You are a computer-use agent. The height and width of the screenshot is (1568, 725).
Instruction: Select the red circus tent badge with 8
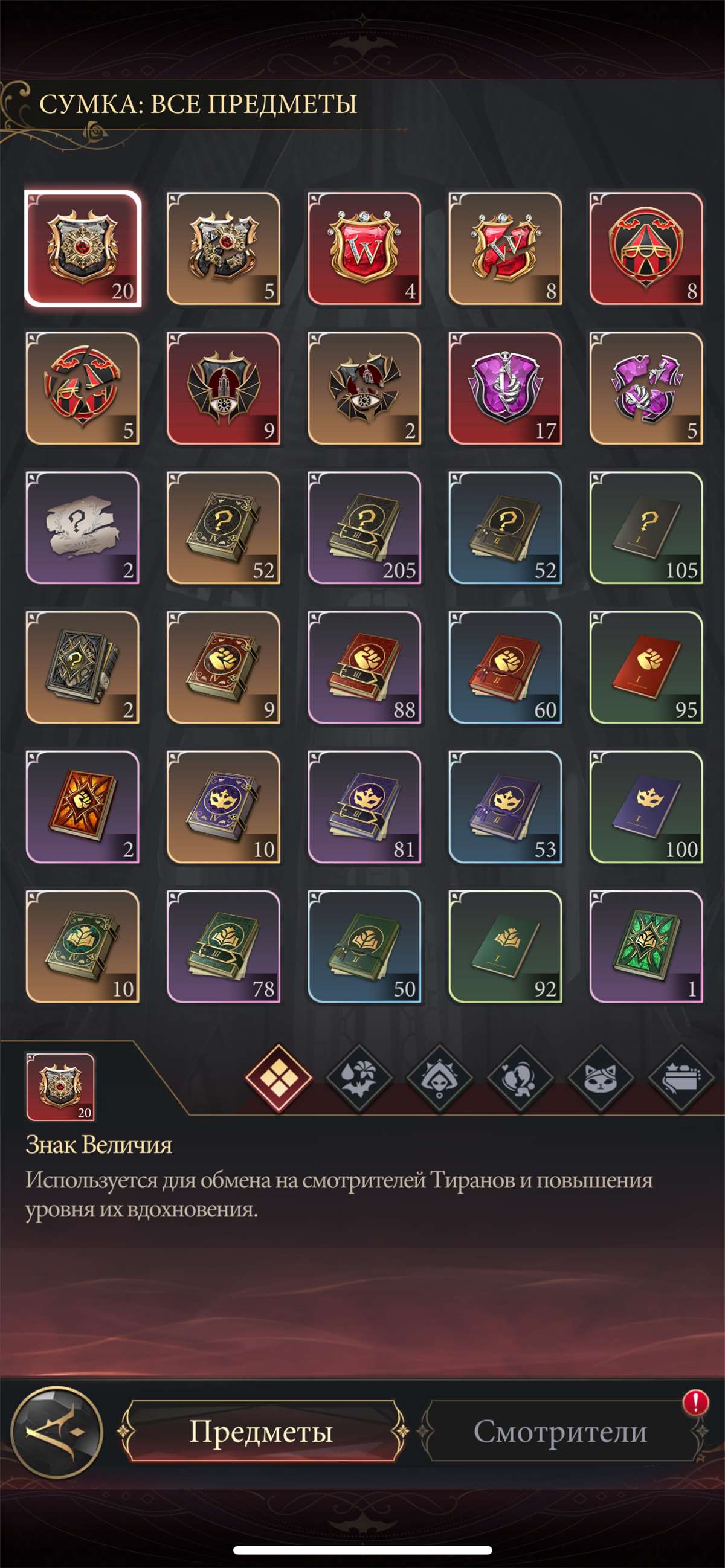646,248
